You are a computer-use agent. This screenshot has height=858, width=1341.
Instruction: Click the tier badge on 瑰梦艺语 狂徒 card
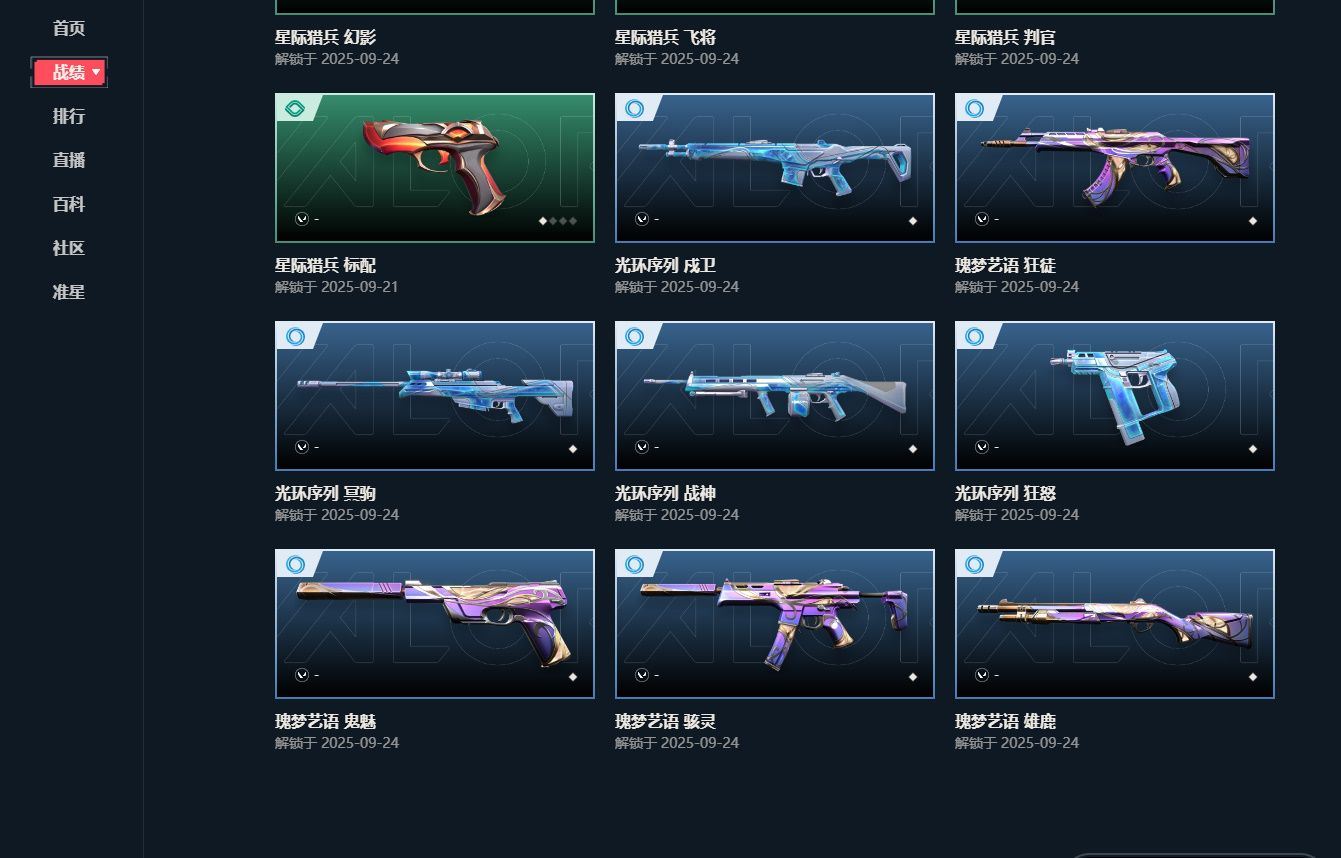click(975, 108)
